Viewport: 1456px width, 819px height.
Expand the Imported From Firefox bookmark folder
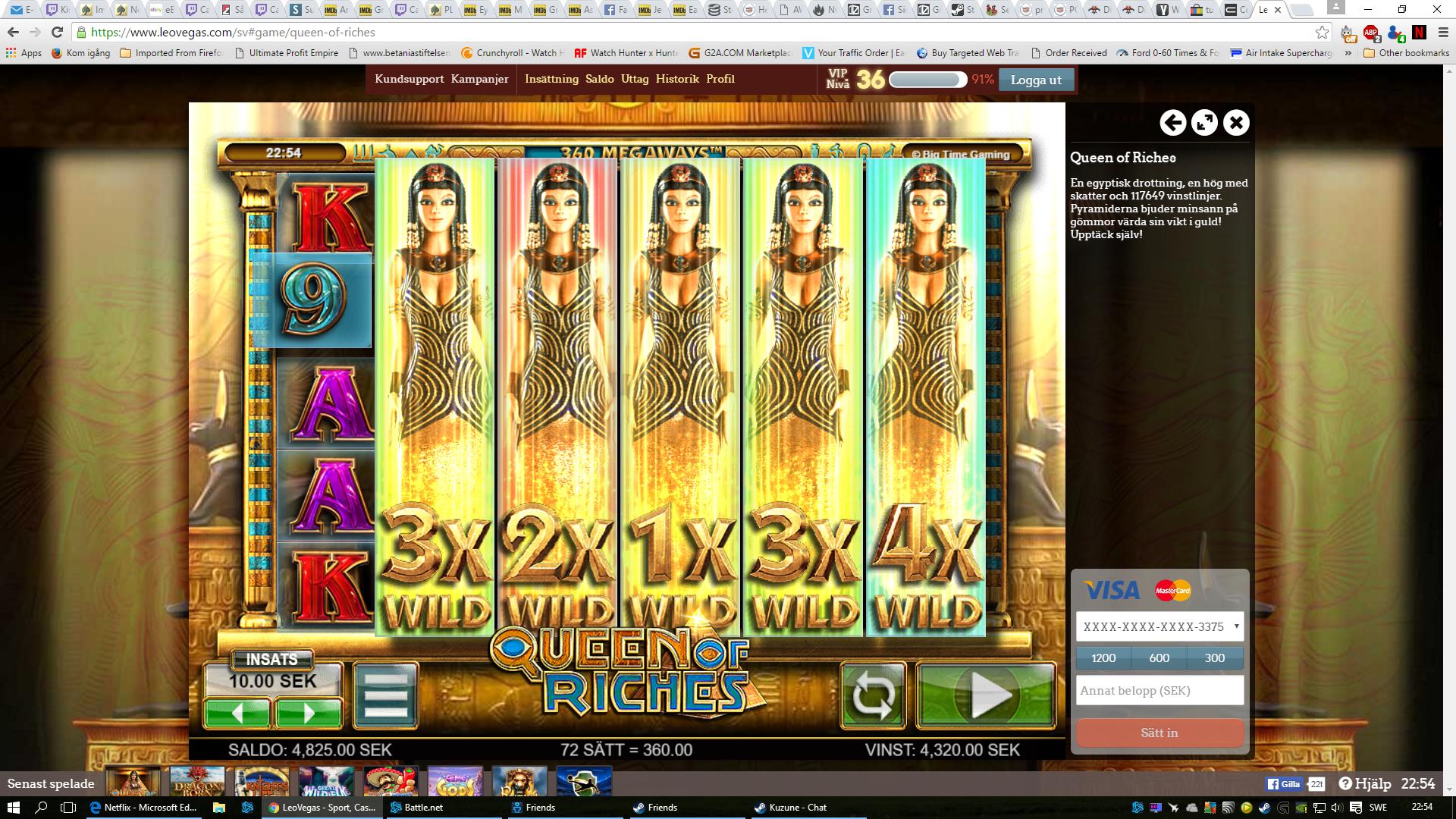click(x=171, y=53)
